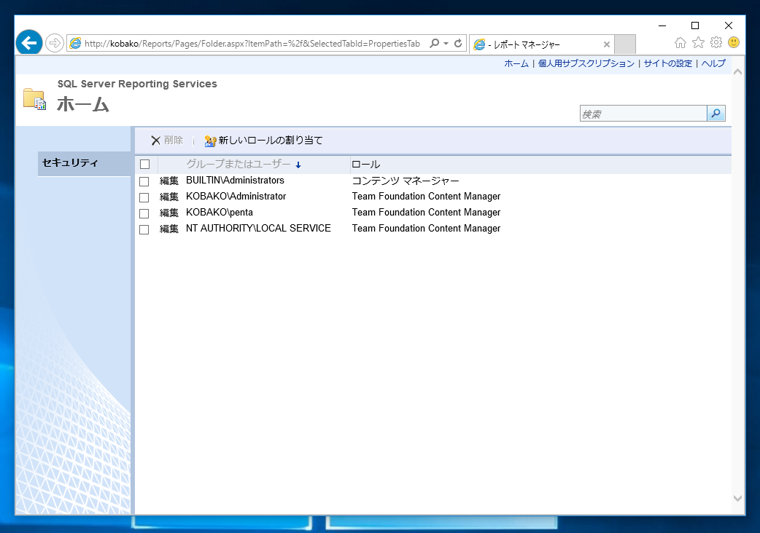Open 個人用サブスクリプション link
760x533 pixels.
pyautogui.click(x=586, y=63)
